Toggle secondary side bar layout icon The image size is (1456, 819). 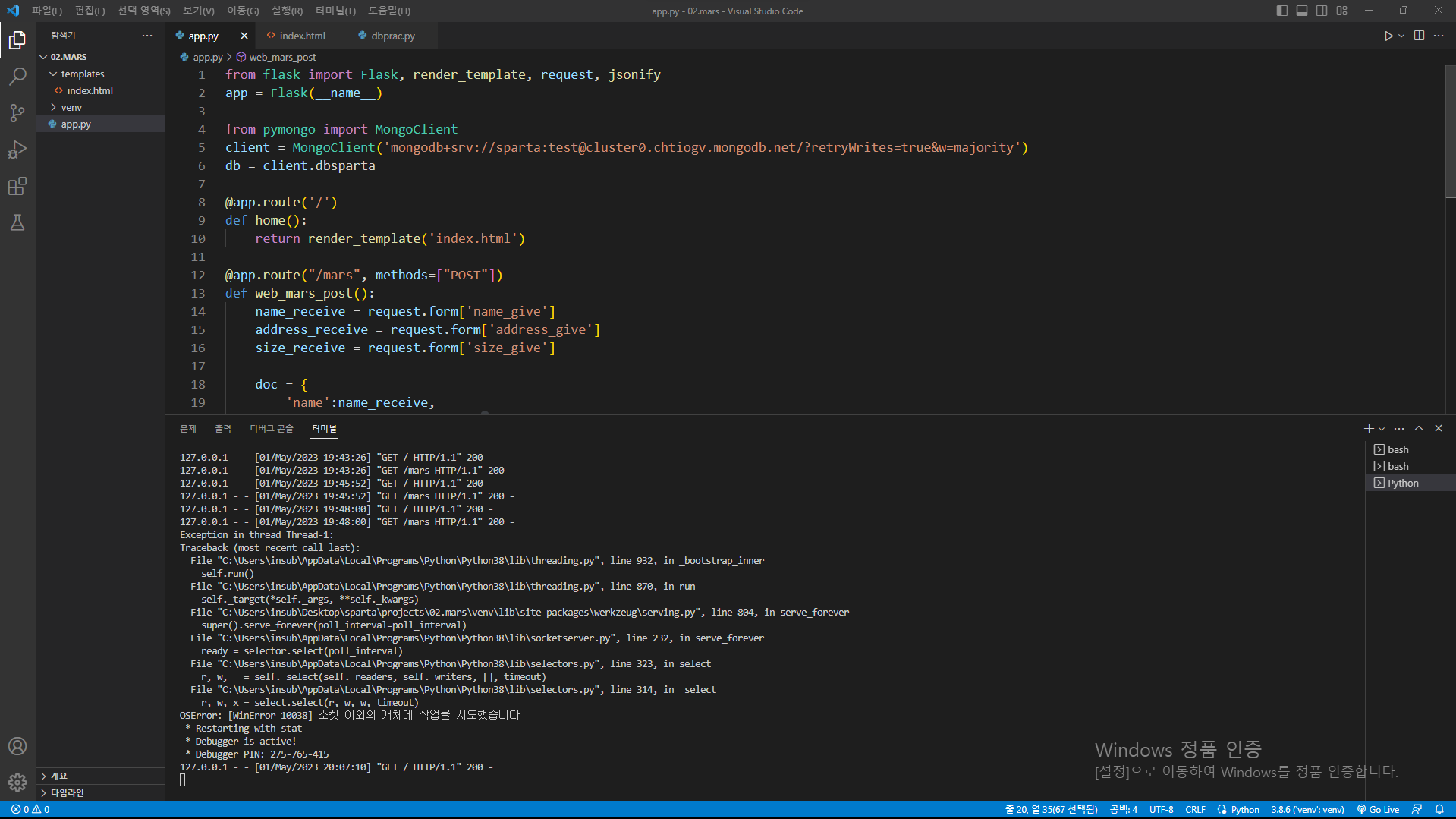click(x=1322, y=11)
